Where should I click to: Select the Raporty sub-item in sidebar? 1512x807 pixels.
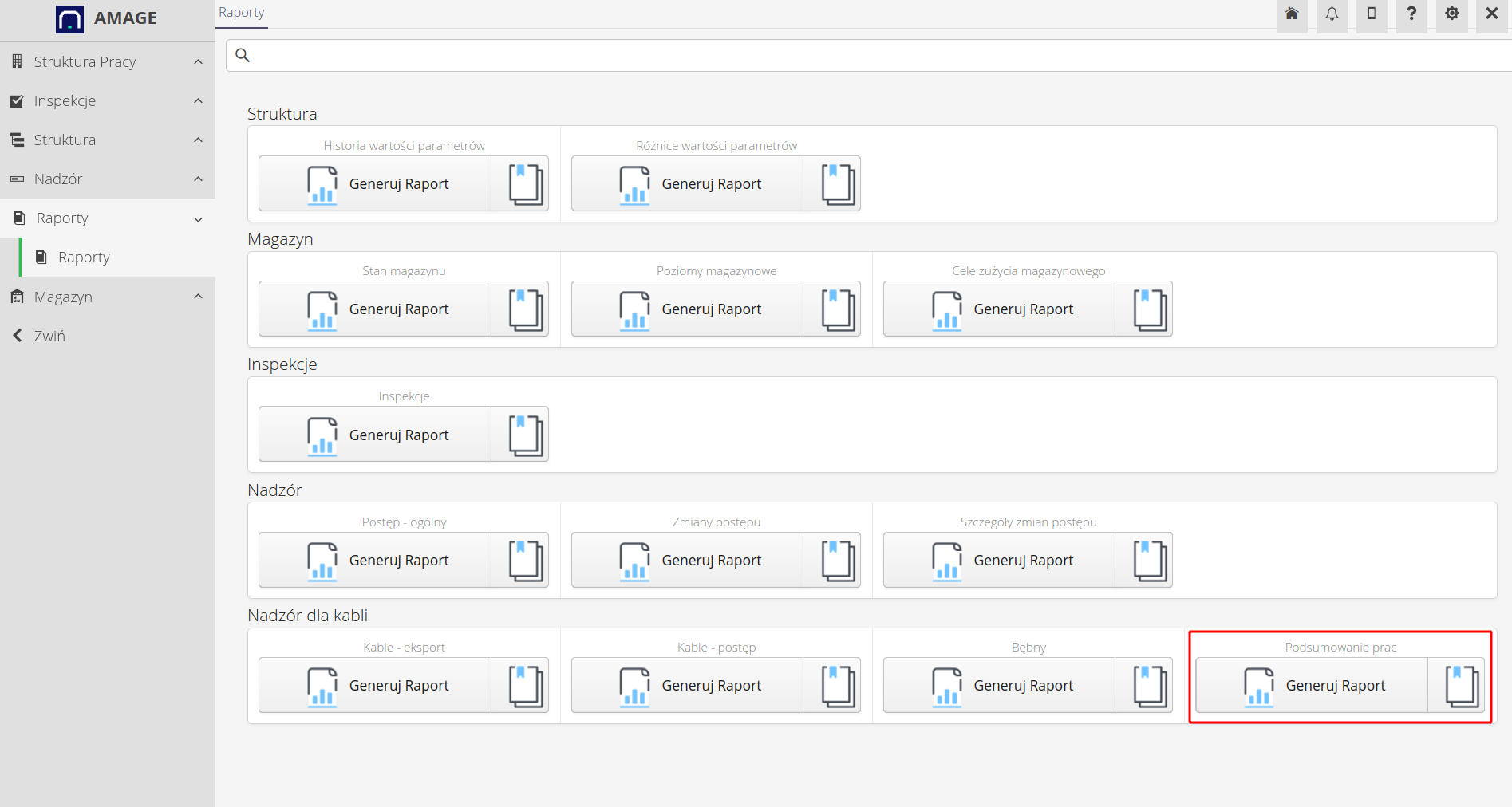point(84,258)
